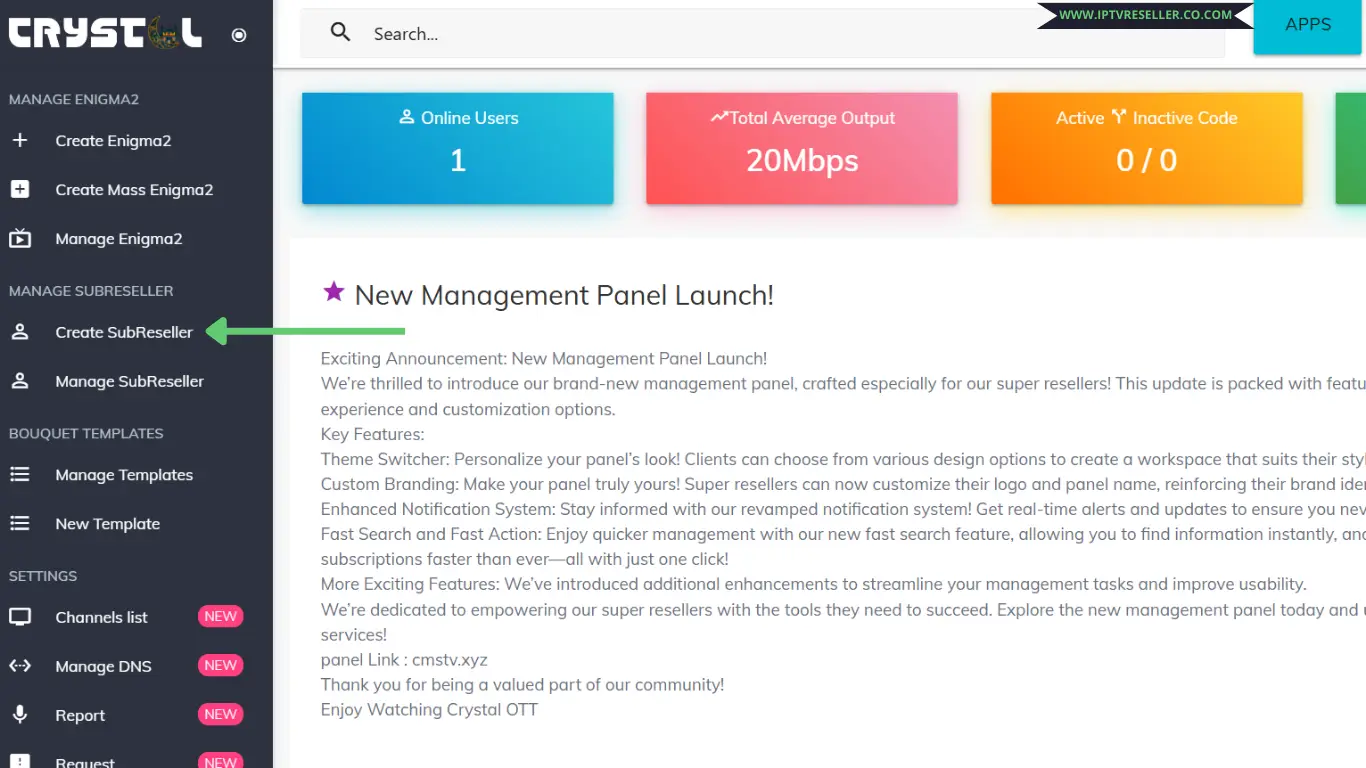Click the plus icon beside Create Enigma2
Viewport: 1366px width, 768px height.
click(x=20, y=141)
